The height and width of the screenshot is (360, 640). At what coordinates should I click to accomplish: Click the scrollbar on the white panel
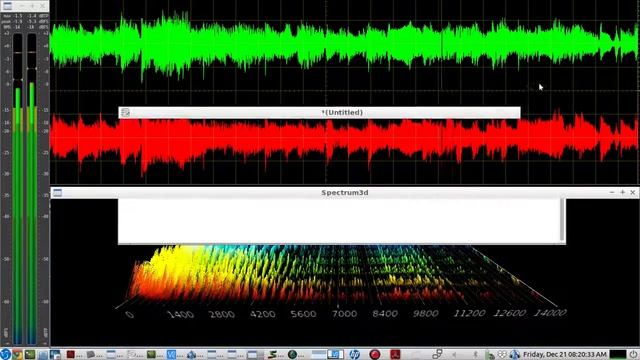[x=562, y=220]
